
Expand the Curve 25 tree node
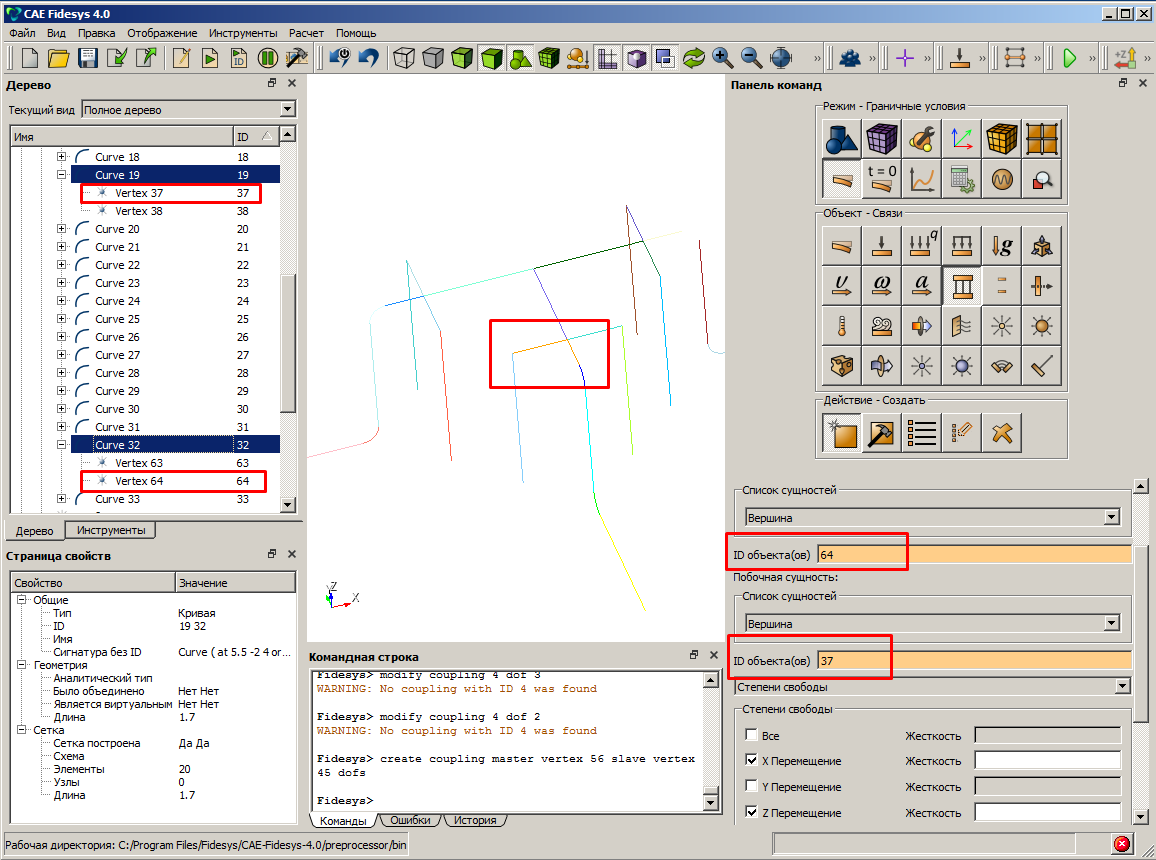[x=62, y=319]
